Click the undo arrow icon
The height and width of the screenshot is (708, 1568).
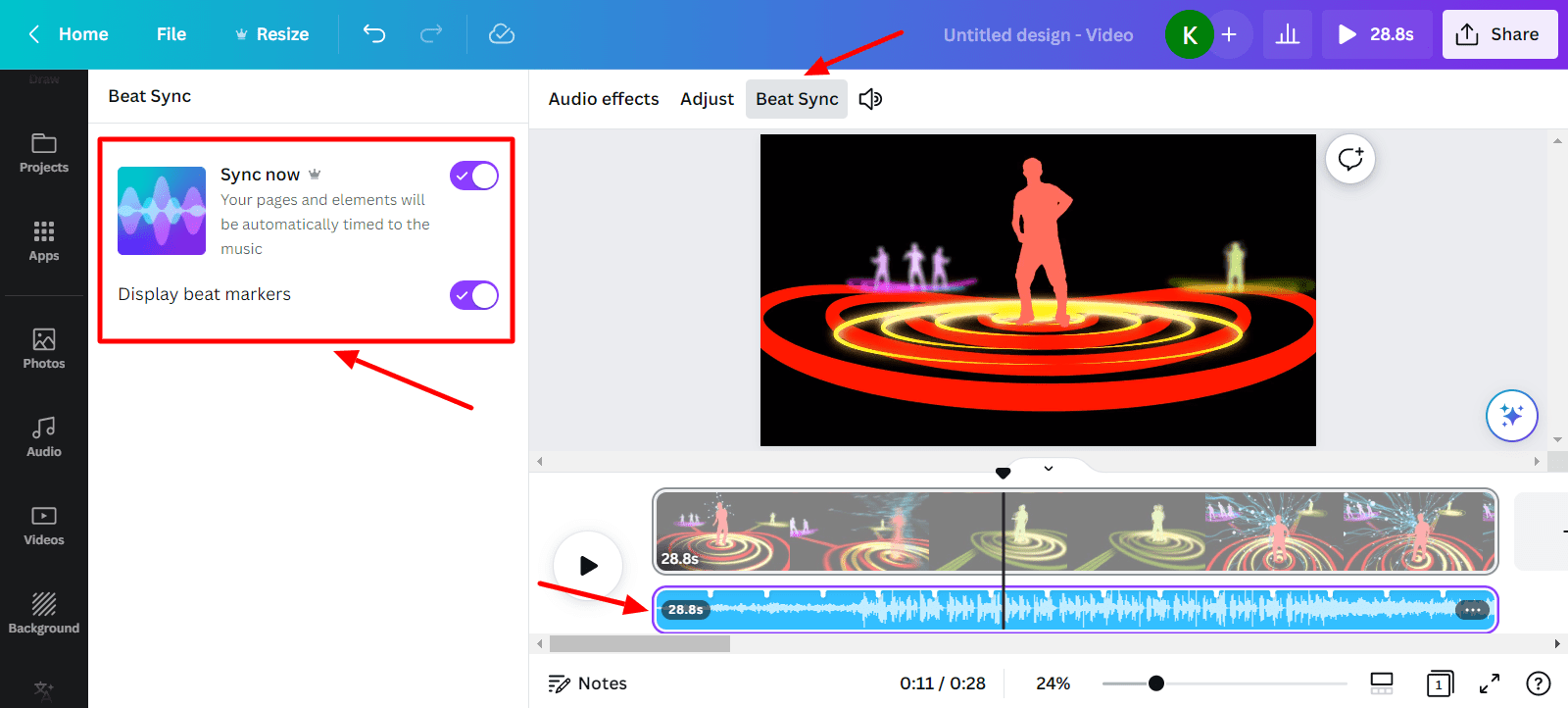pyautogui.click(x=374, y=34)
